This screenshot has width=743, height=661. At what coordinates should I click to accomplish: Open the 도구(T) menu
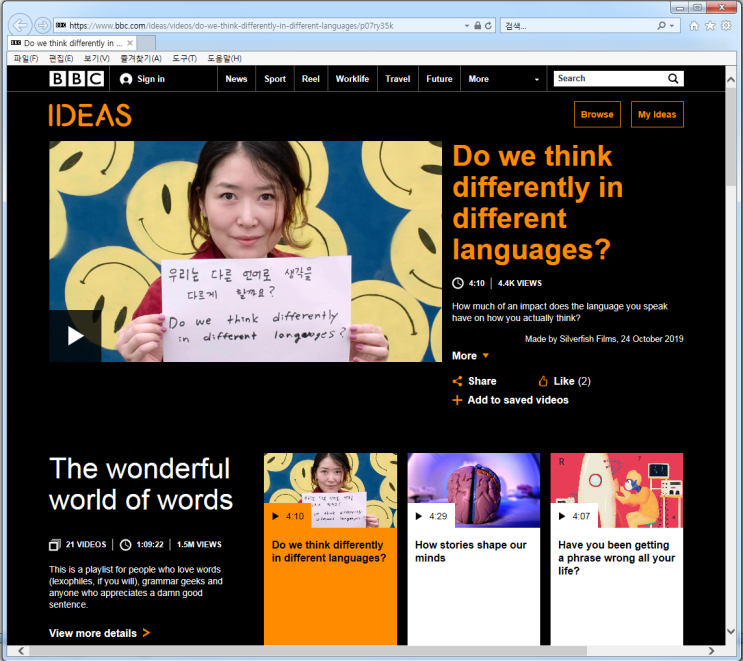184,58
